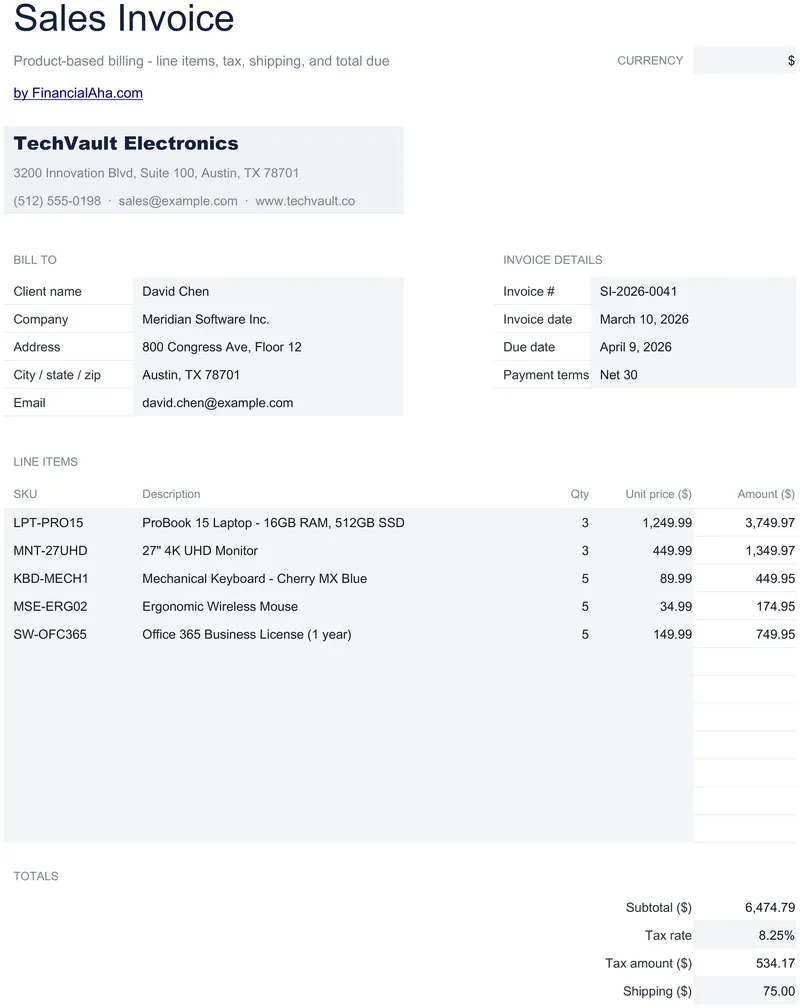Click 27" 4K UHD Monitor description
The height and width of the screenshot is (1008, 800).
(x=200, y=550)
